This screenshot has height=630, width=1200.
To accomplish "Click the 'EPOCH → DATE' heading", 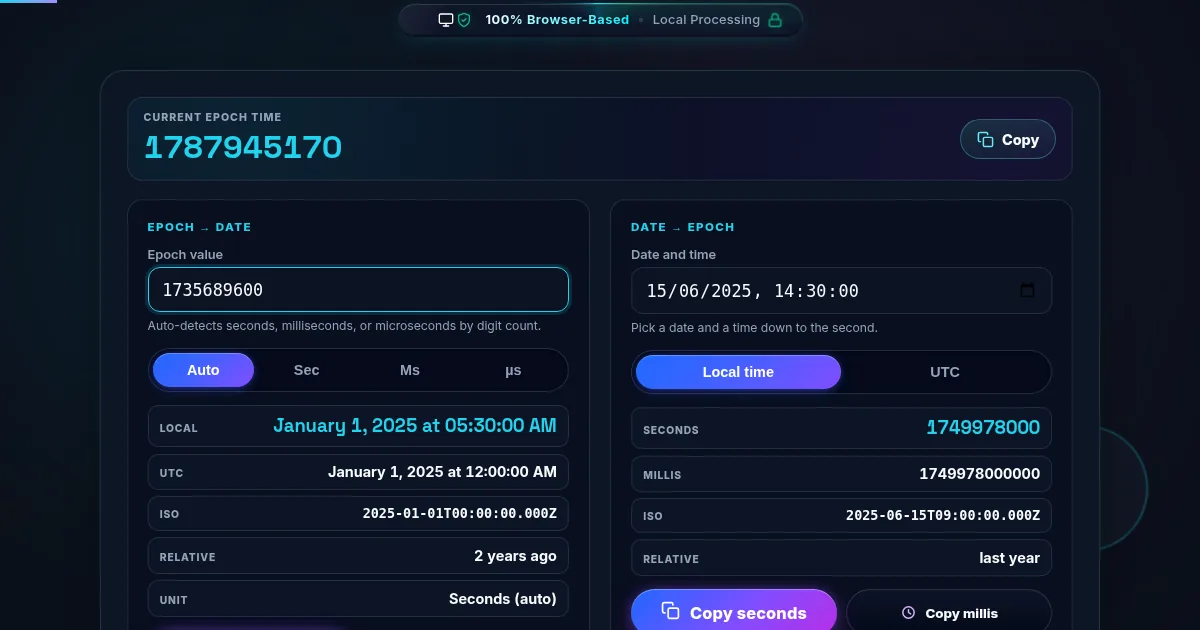I will tap(199, 227).
